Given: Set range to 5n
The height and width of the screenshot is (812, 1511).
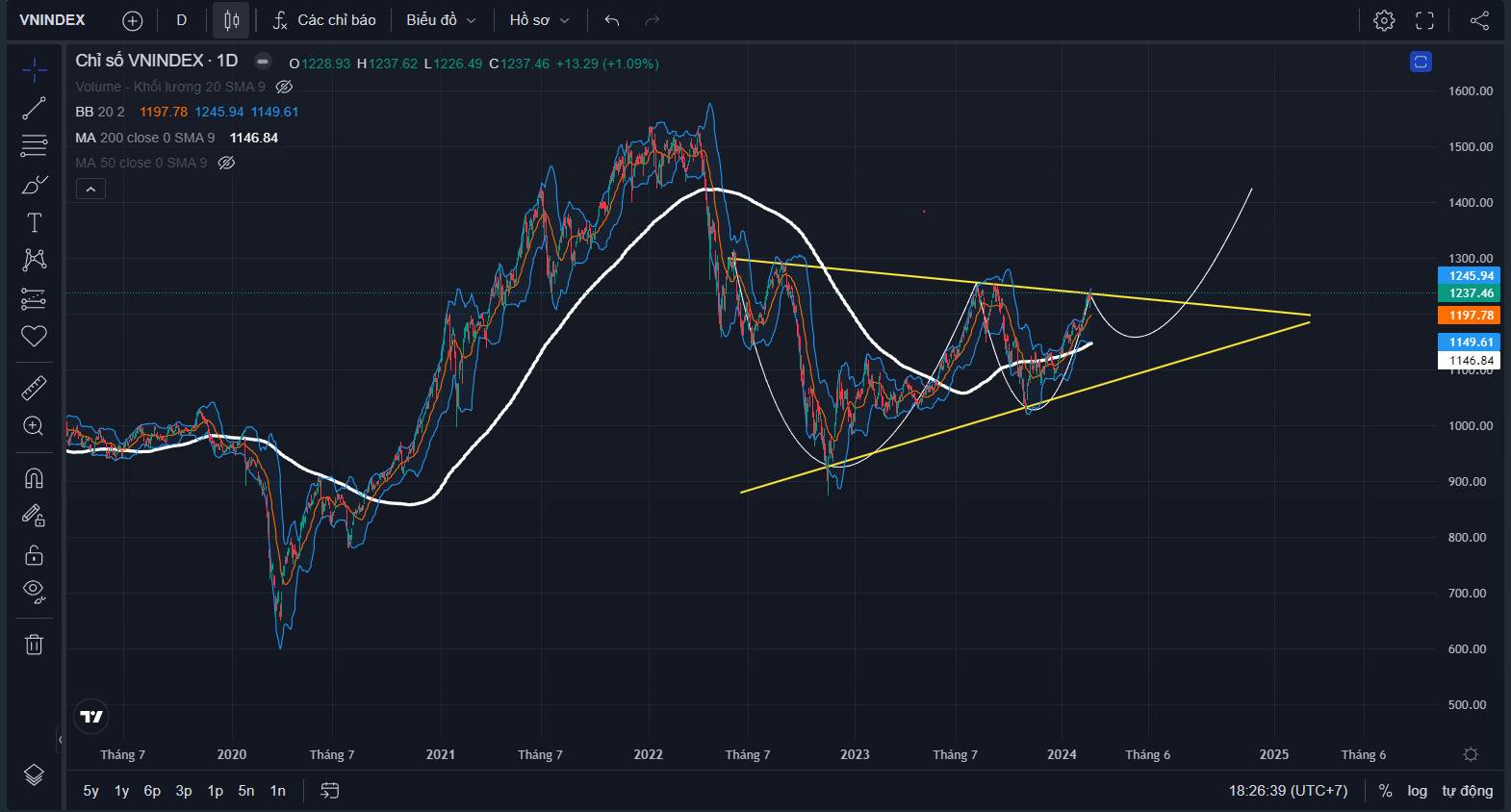Looking at the screenshot, I should pyautogui.click(x=246, y=791).
